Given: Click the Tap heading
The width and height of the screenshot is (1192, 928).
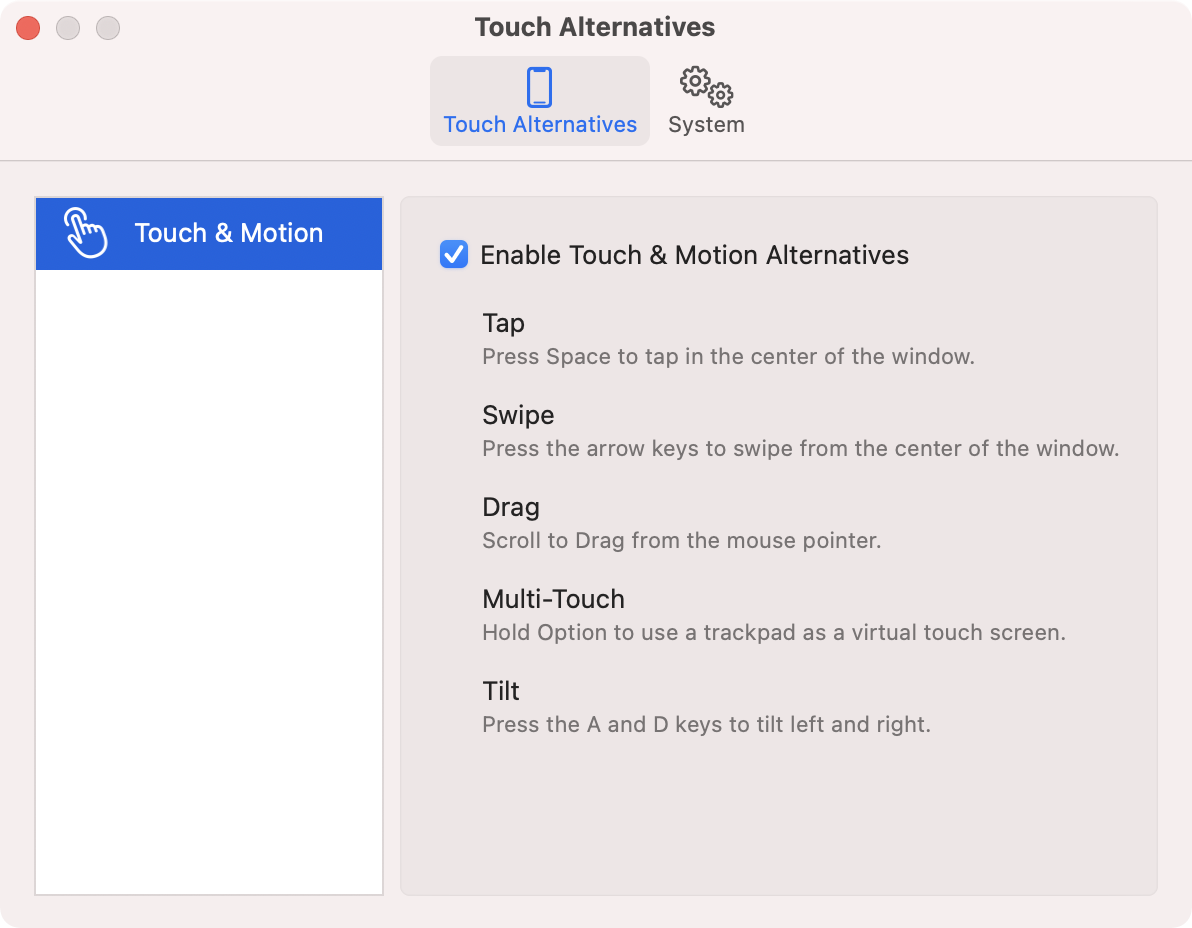Looking at the screenshot, I should point(503,323).
